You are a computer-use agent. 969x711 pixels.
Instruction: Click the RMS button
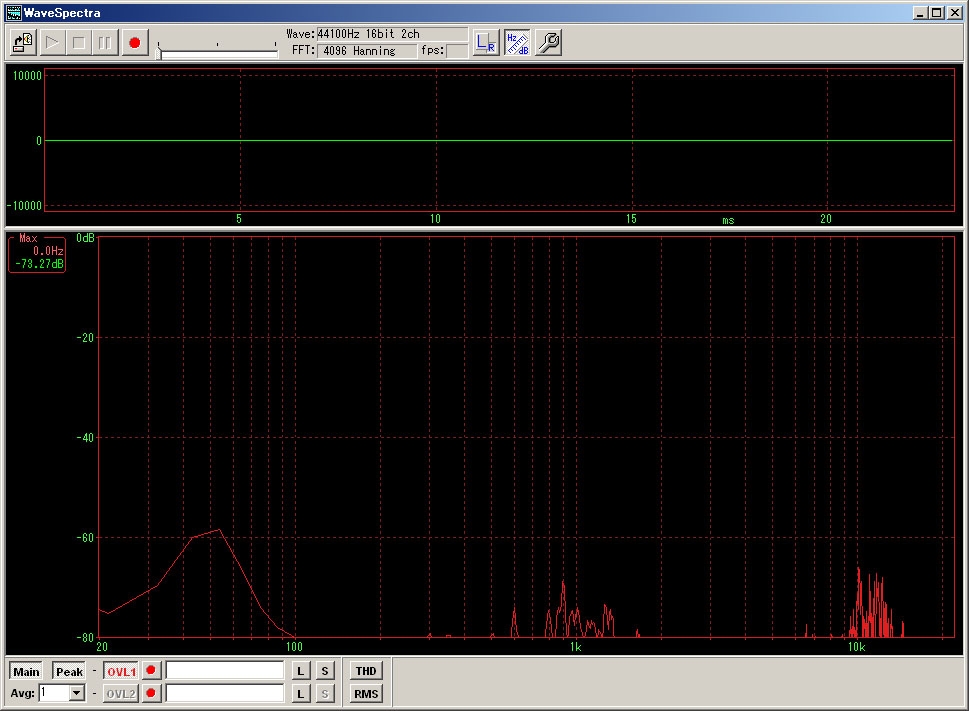coord(366,693)
